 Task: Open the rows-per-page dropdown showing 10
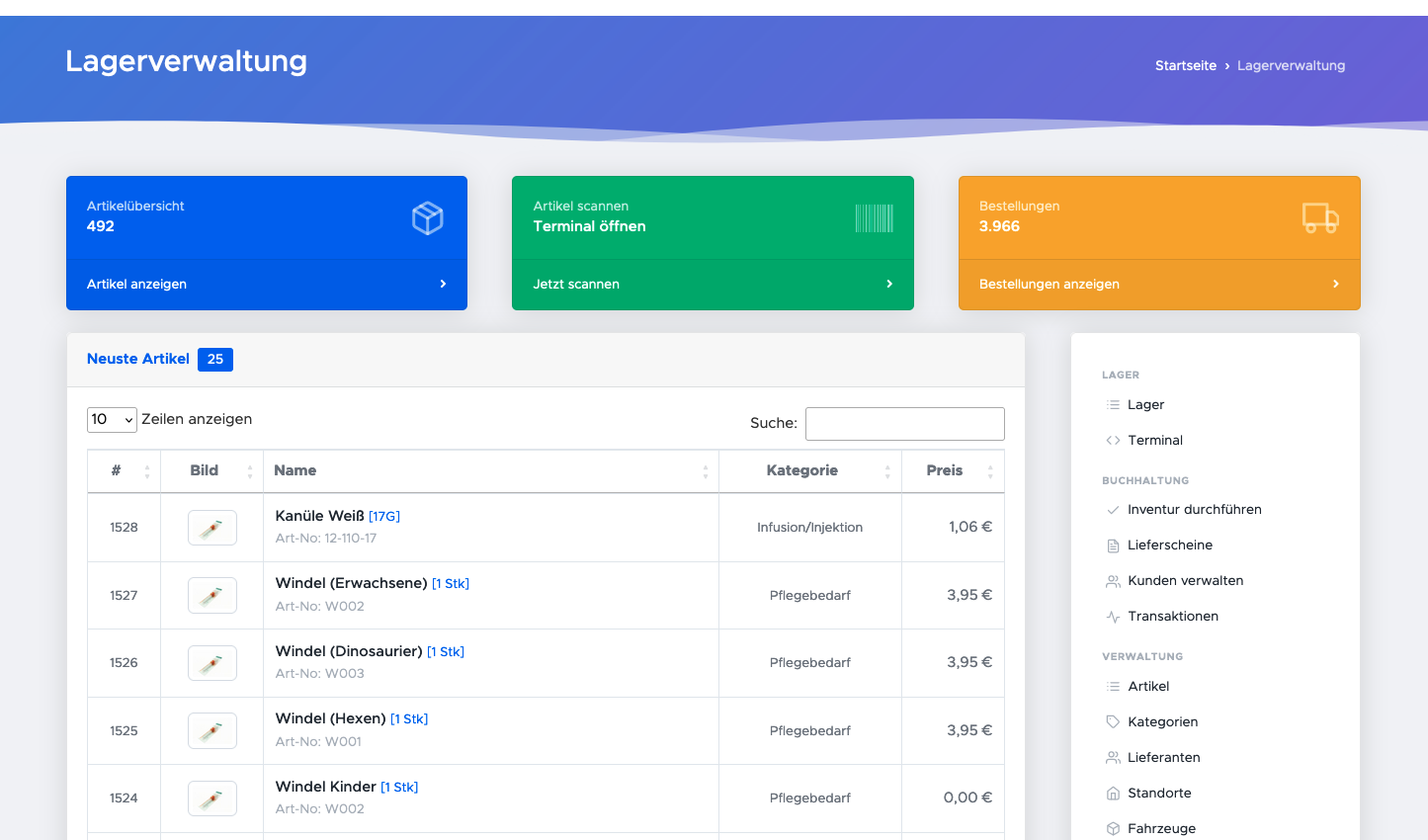(x=112, y=420)
